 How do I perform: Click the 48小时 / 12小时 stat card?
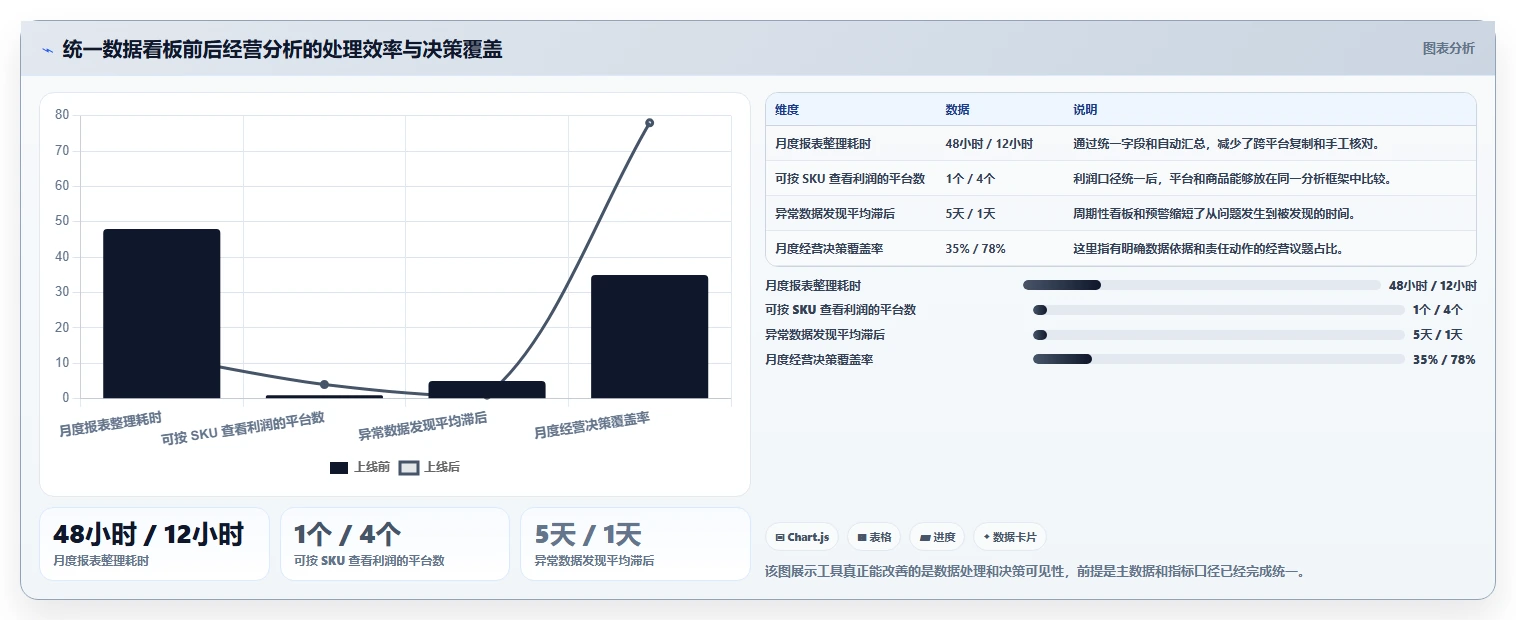pyautogui.click(x=154, y=544)
